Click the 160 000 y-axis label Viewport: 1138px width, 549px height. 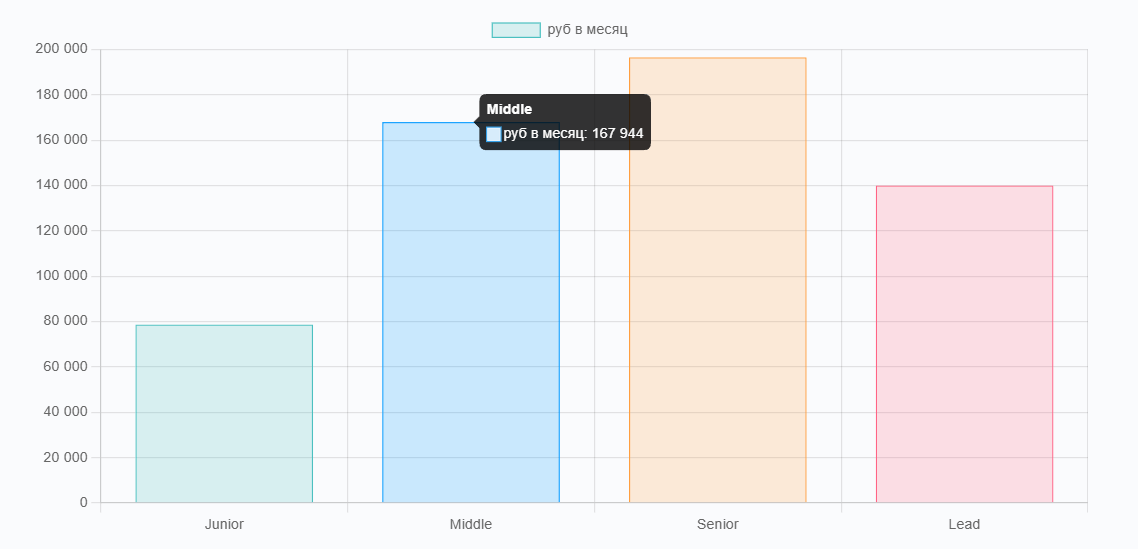pos(61,139)
